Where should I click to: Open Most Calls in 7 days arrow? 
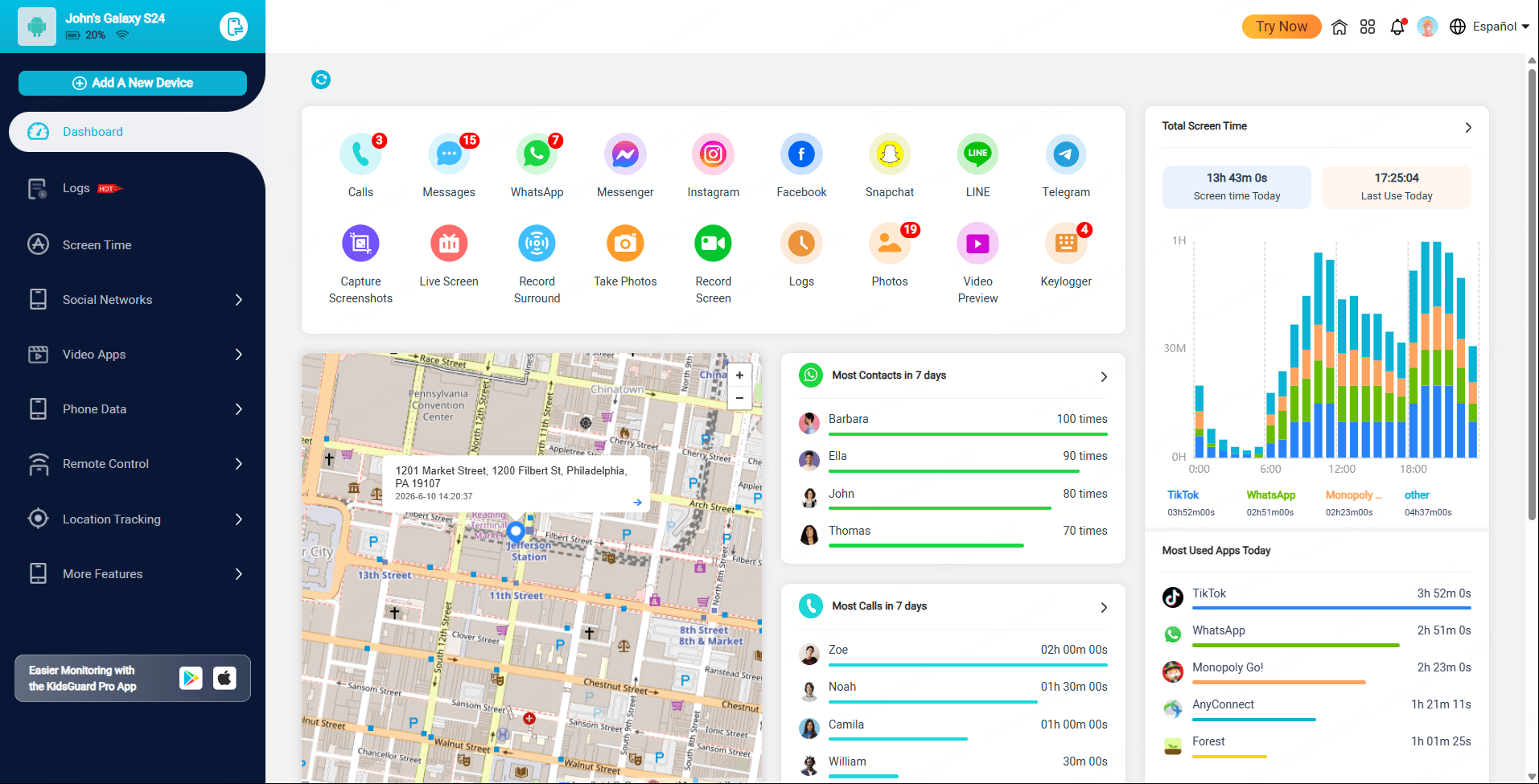(1104, 608)
